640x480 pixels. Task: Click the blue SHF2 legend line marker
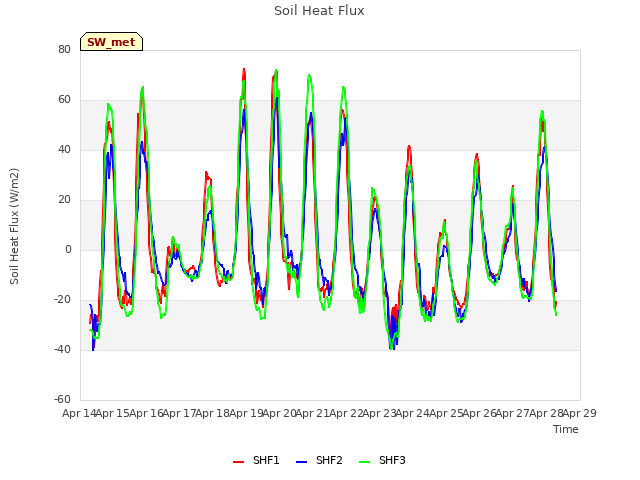(x=301, y=462)
